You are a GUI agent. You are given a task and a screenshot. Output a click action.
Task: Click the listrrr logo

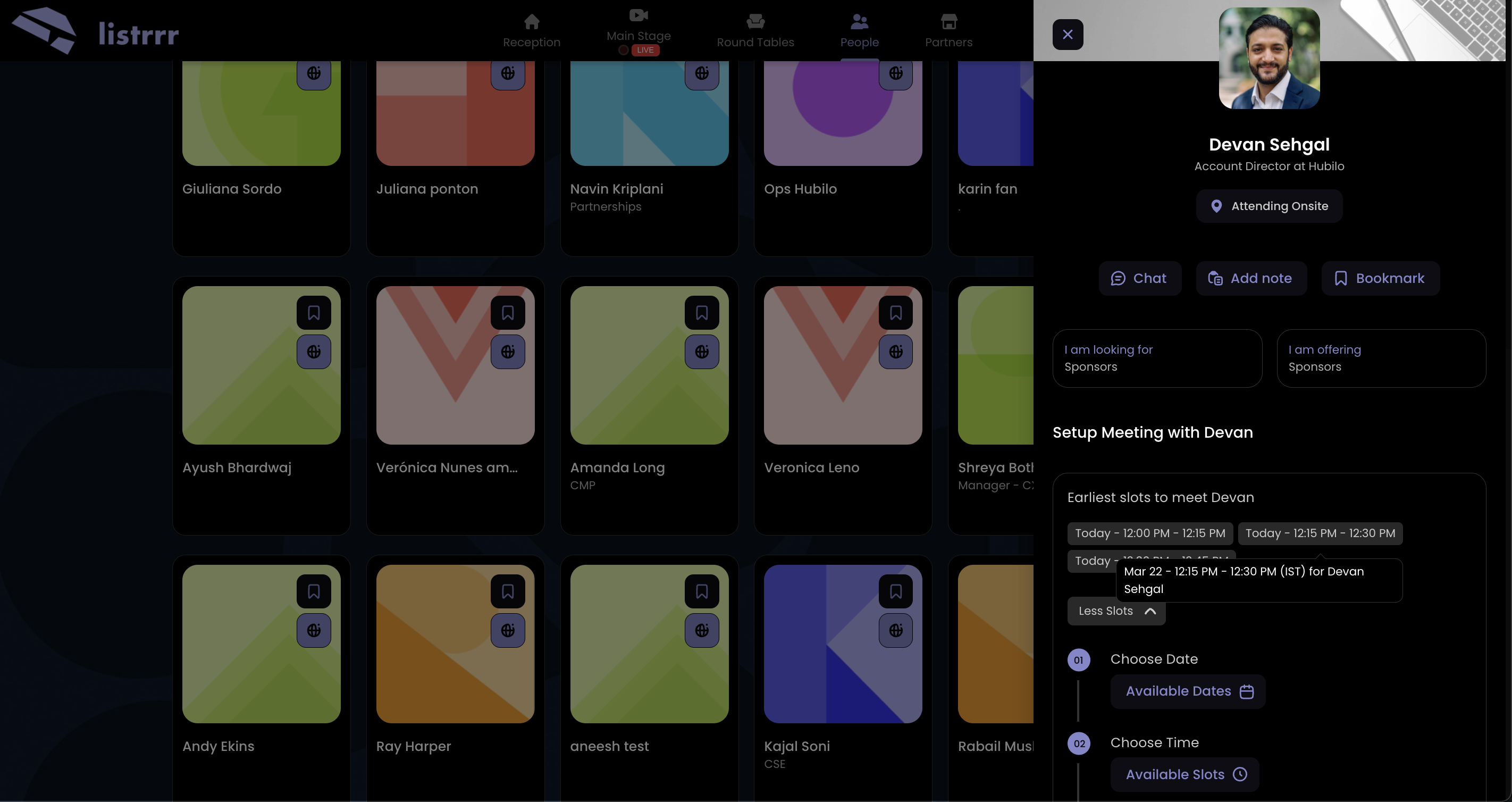coord(96,31)
